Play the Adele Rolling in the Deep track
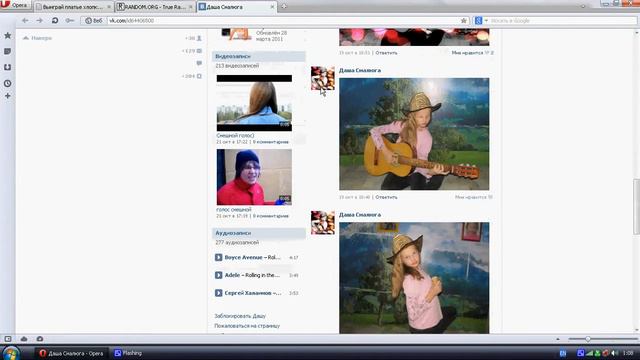The height and width of the screenshot is (360, 640). tap(218, 275)
